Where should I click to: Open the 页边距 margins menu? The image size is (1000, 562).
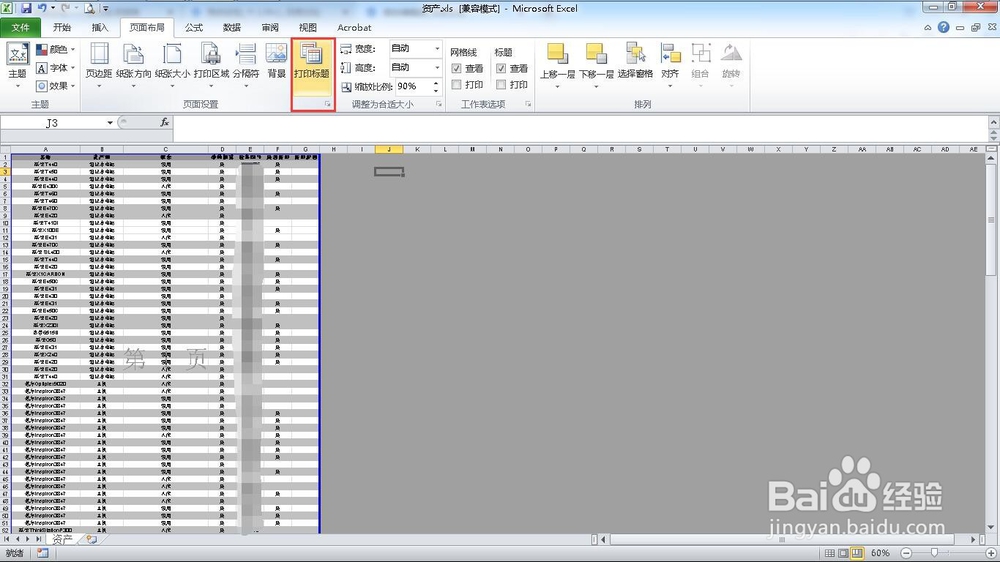pyautogui.click(x=99, y=66)
